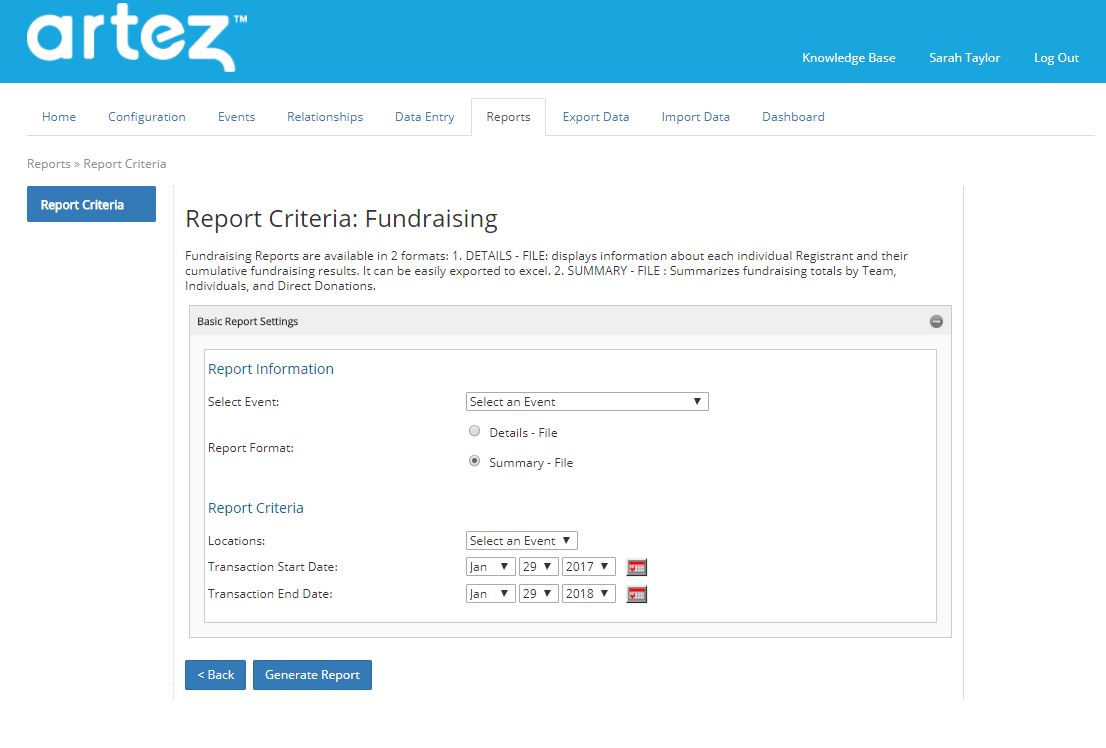Change the end date year 2018 dropdown
The height and width of the screenshot is (748, 1106).
[588, 593]
